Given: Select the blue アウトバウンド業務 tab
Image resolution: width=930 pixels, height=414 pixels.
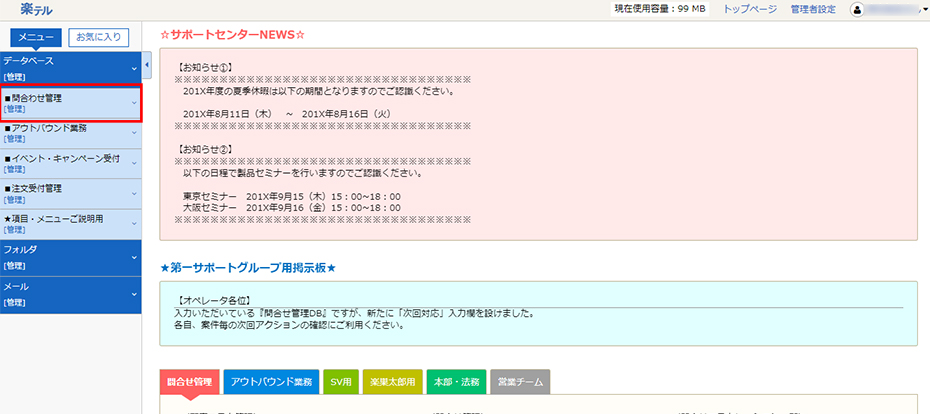Looking at the screenshot, I should coord(271,382).
